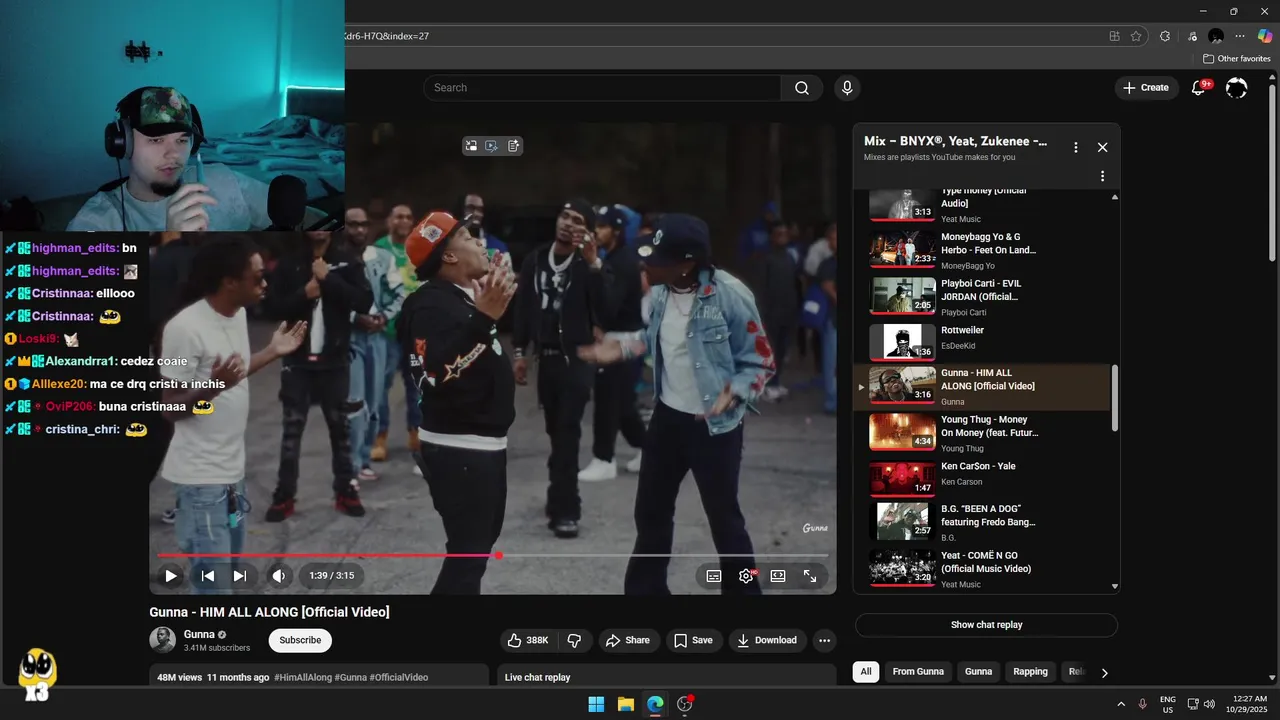Open YouTube notifications bell
The height and width of the screenshot is (720, 1280).
1198,88
